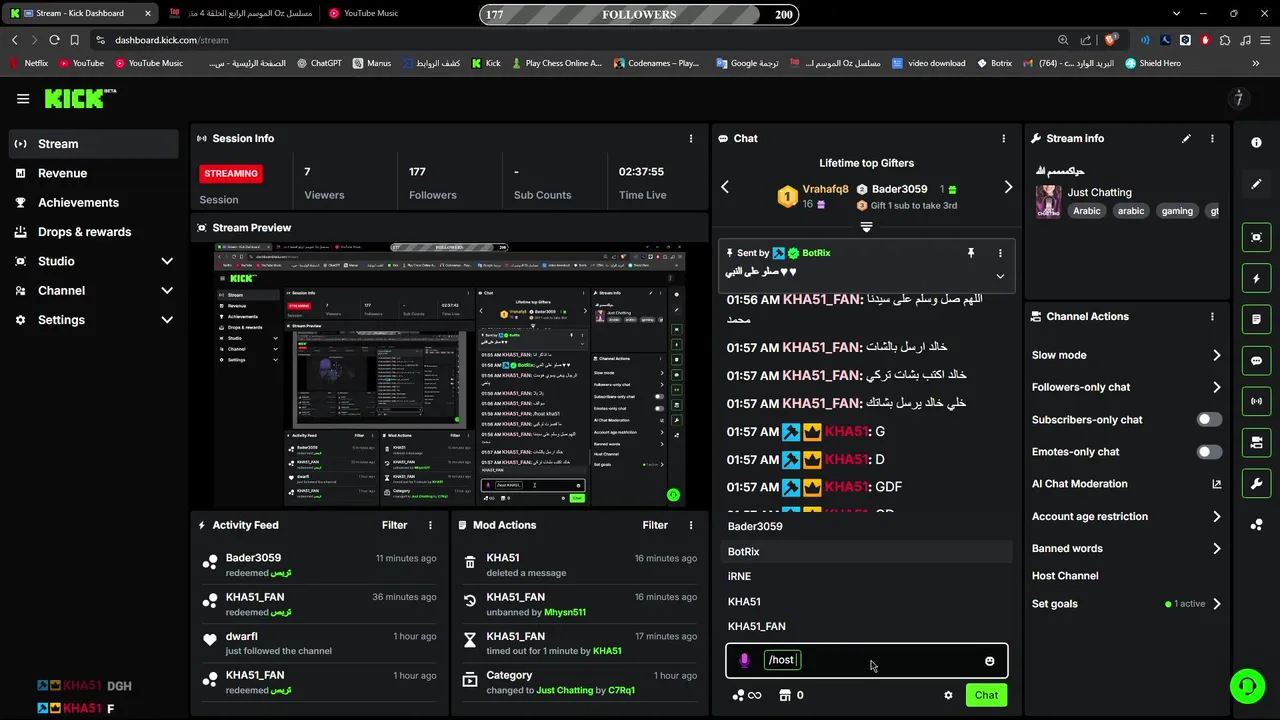Open the hamburger menu beside Kick logo
Screen dimensions: 1280x720
click(23, 98)
